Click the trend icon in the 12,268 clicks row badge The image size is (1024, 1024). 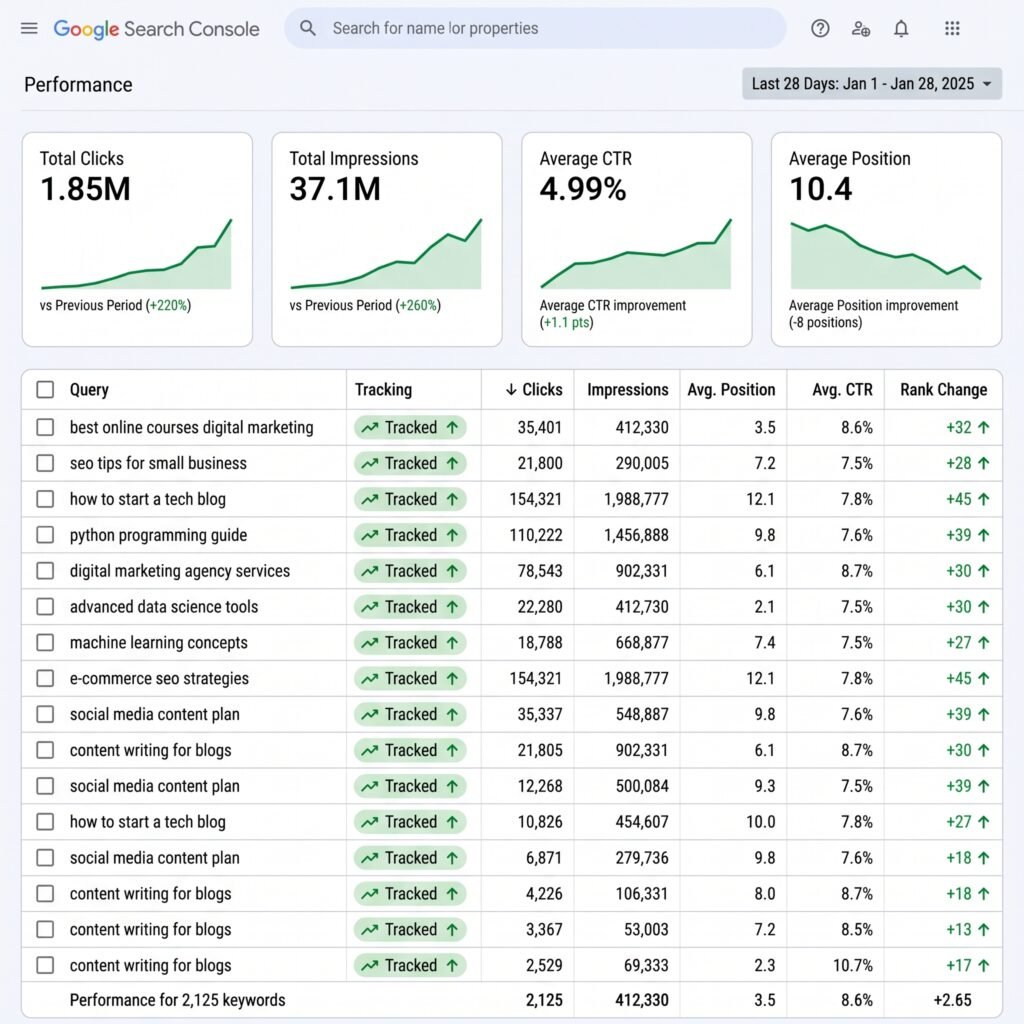(370, 786)
